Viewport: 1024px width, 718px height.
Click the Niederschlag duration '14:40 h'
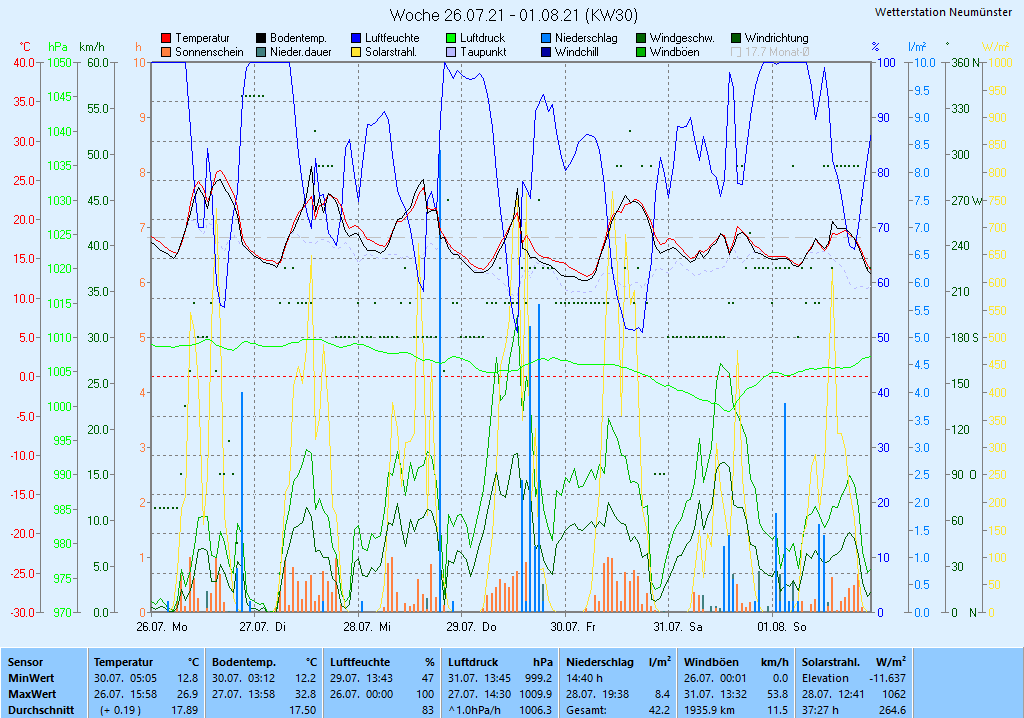click(x=584, y=679)
